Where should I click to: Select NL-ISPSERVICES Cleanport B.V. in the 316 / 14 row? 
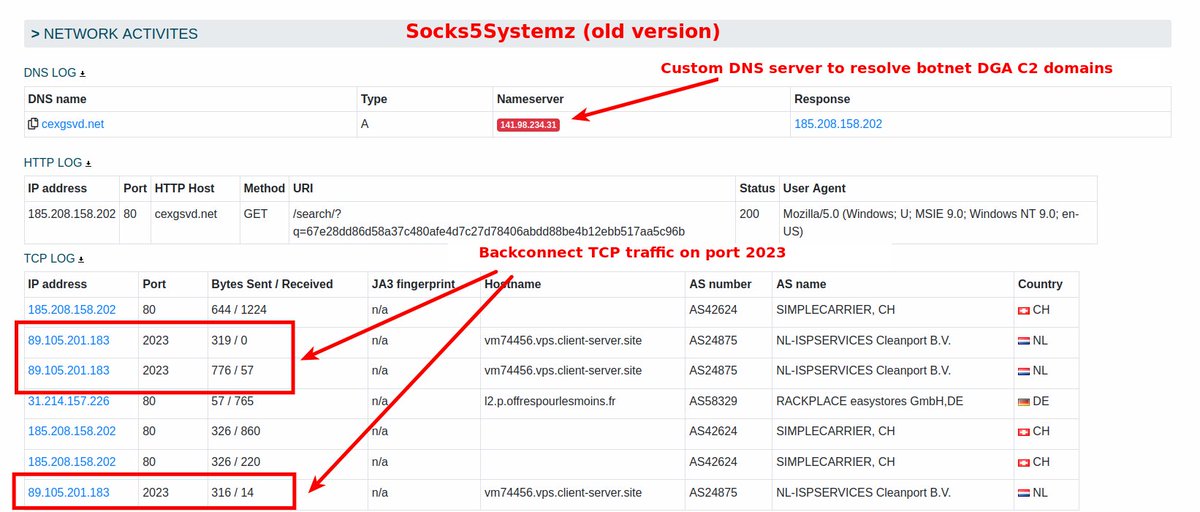pyautogui.click(x=863, y=492)
